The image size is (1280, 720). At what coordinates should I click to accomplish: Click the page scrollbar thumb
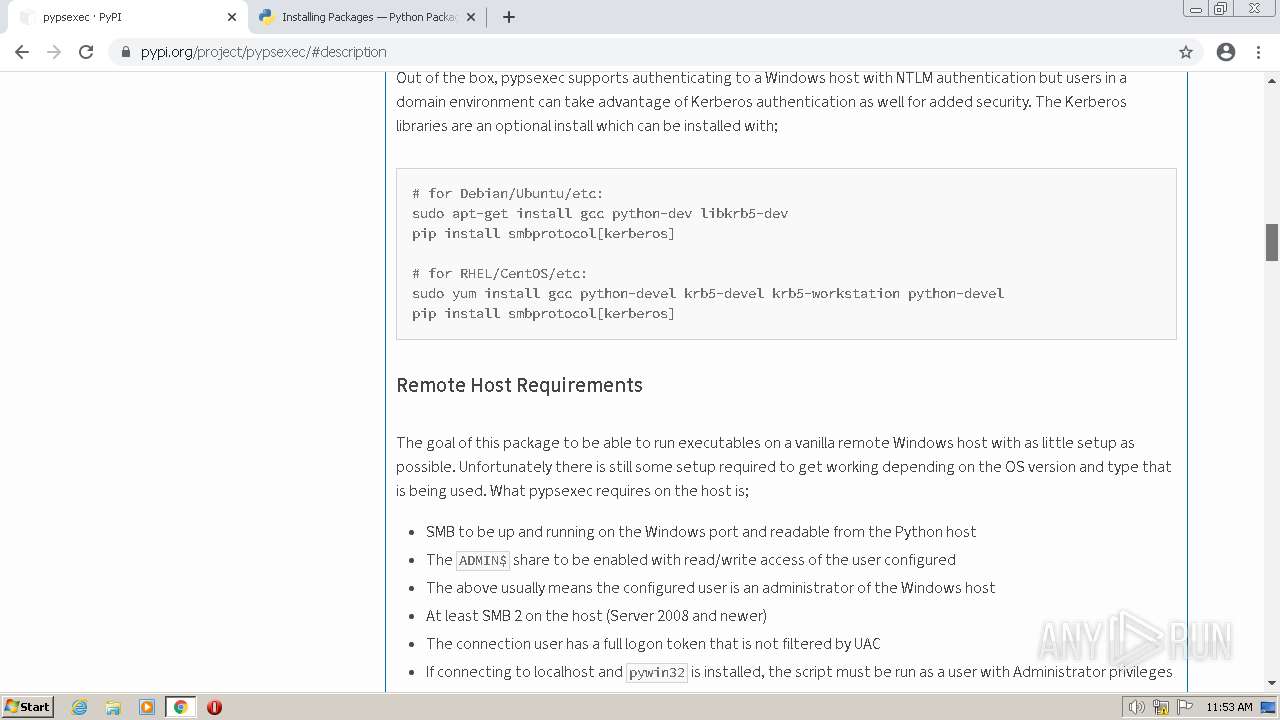pyautogui.click(x=1272, y=242)
